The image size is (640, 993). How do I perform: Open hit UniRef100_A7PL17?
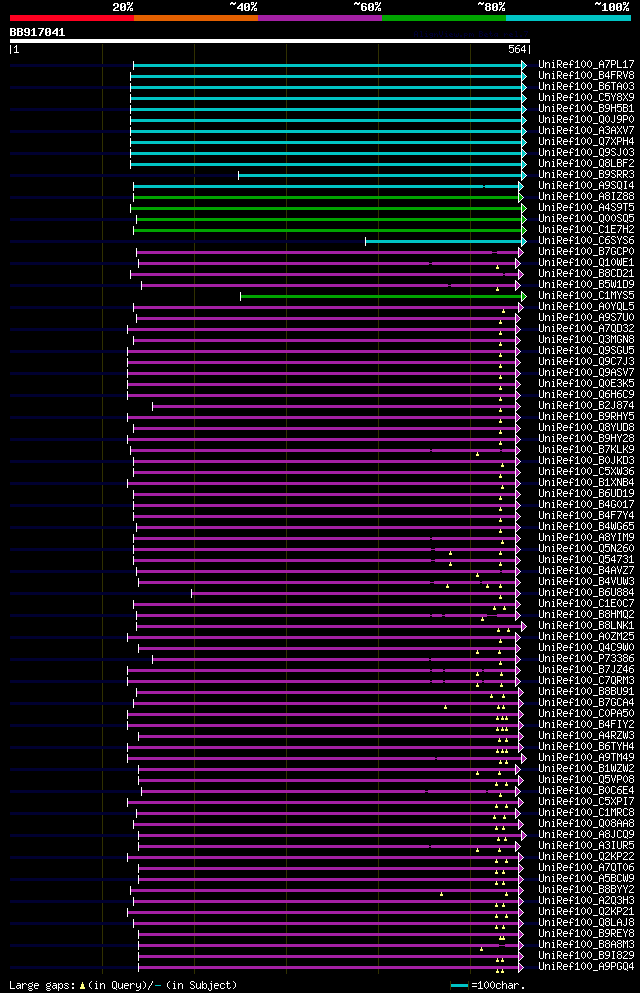pos(586,65)
